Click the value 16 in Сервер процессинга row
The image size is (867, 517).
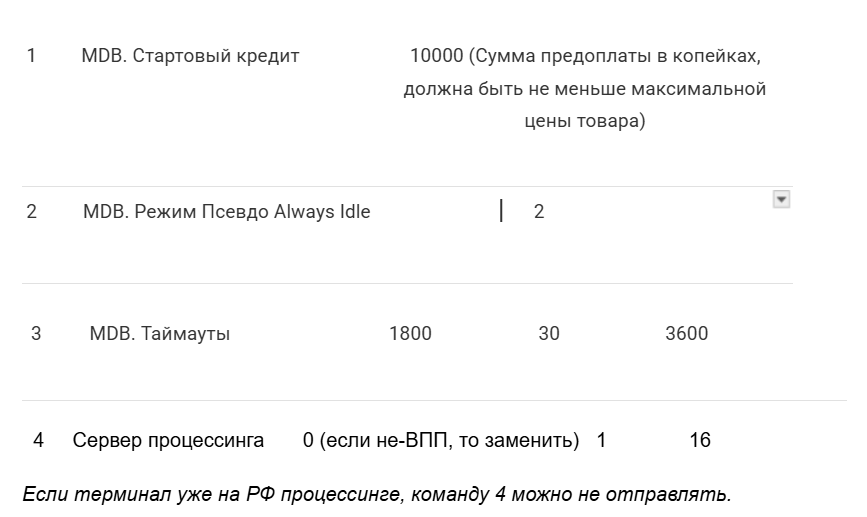(x=700, y=441)
